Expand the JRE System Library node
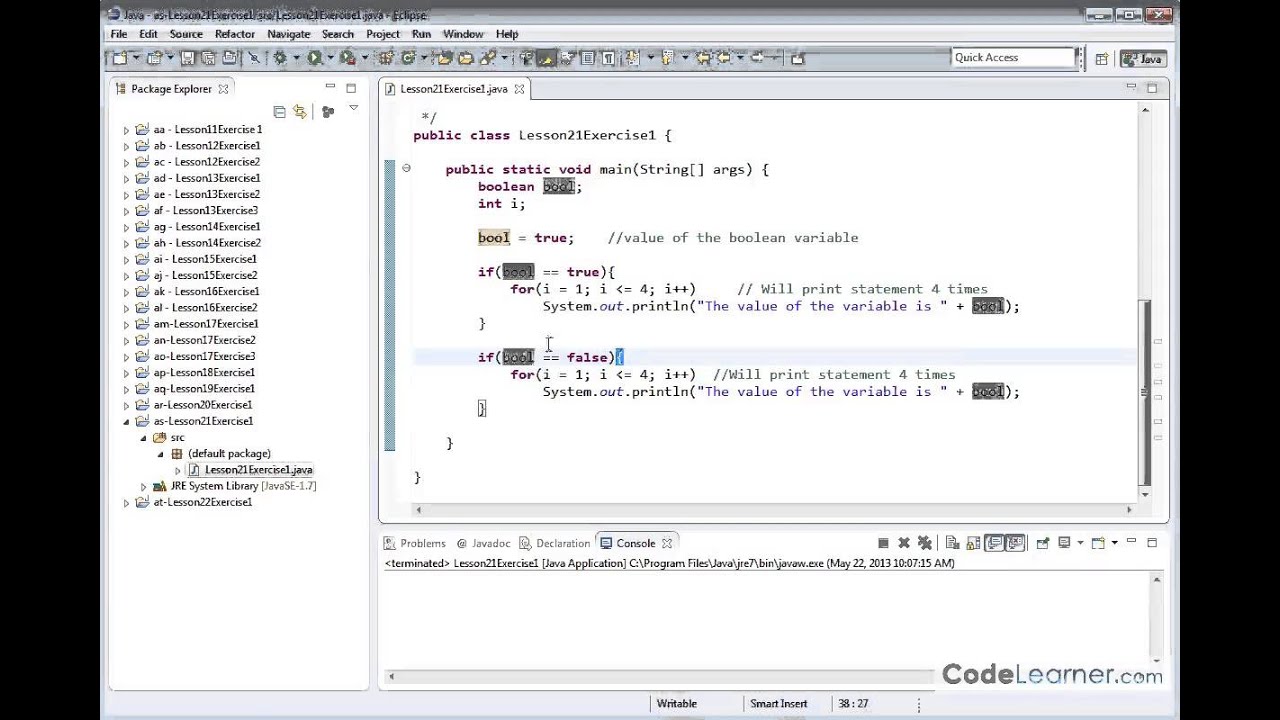The height and width of the screenshot is (720, 1280). 143,487
